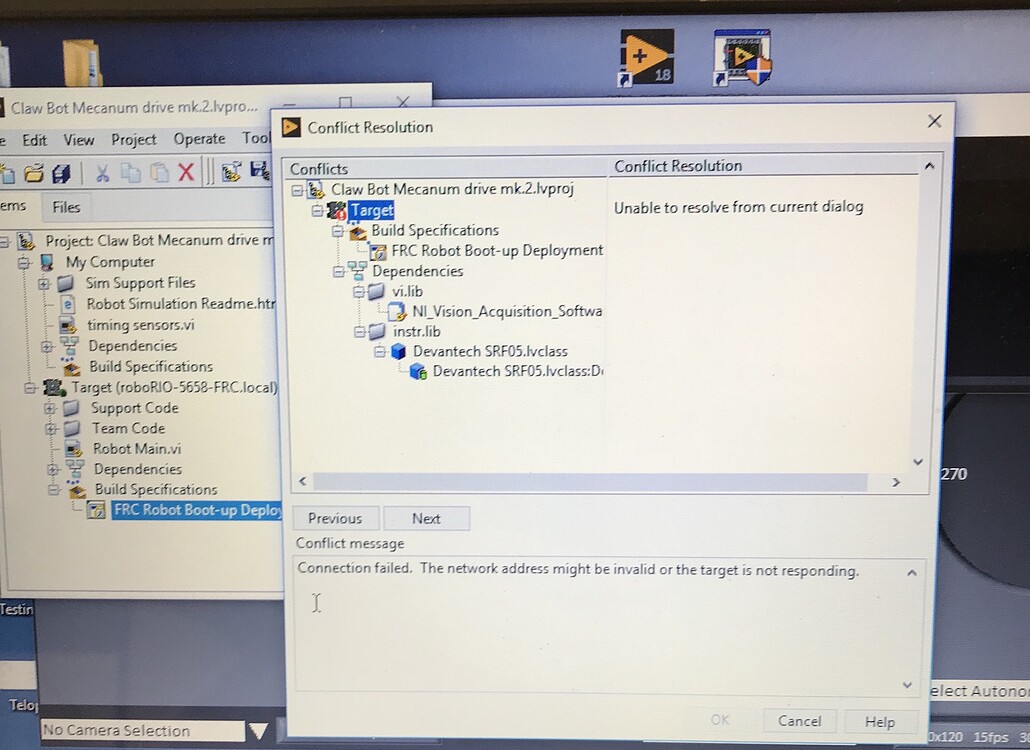Image resolution: width=1030 pixels, height=750 pixels.
Task: Close the Conflict Resolution dialog
Action: 934,121
